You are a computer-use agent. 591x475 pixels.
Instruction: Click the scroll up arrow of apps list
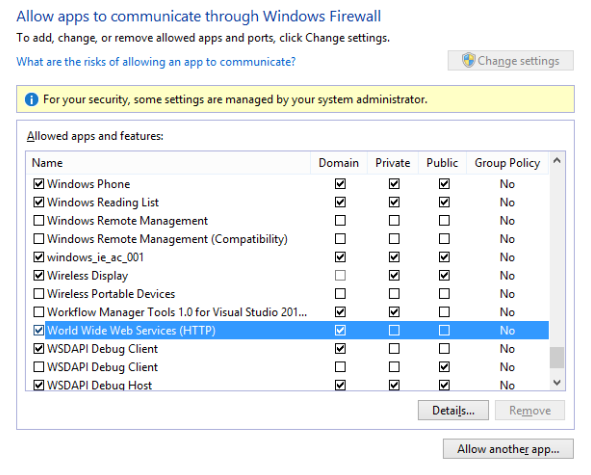pos(557,161)
